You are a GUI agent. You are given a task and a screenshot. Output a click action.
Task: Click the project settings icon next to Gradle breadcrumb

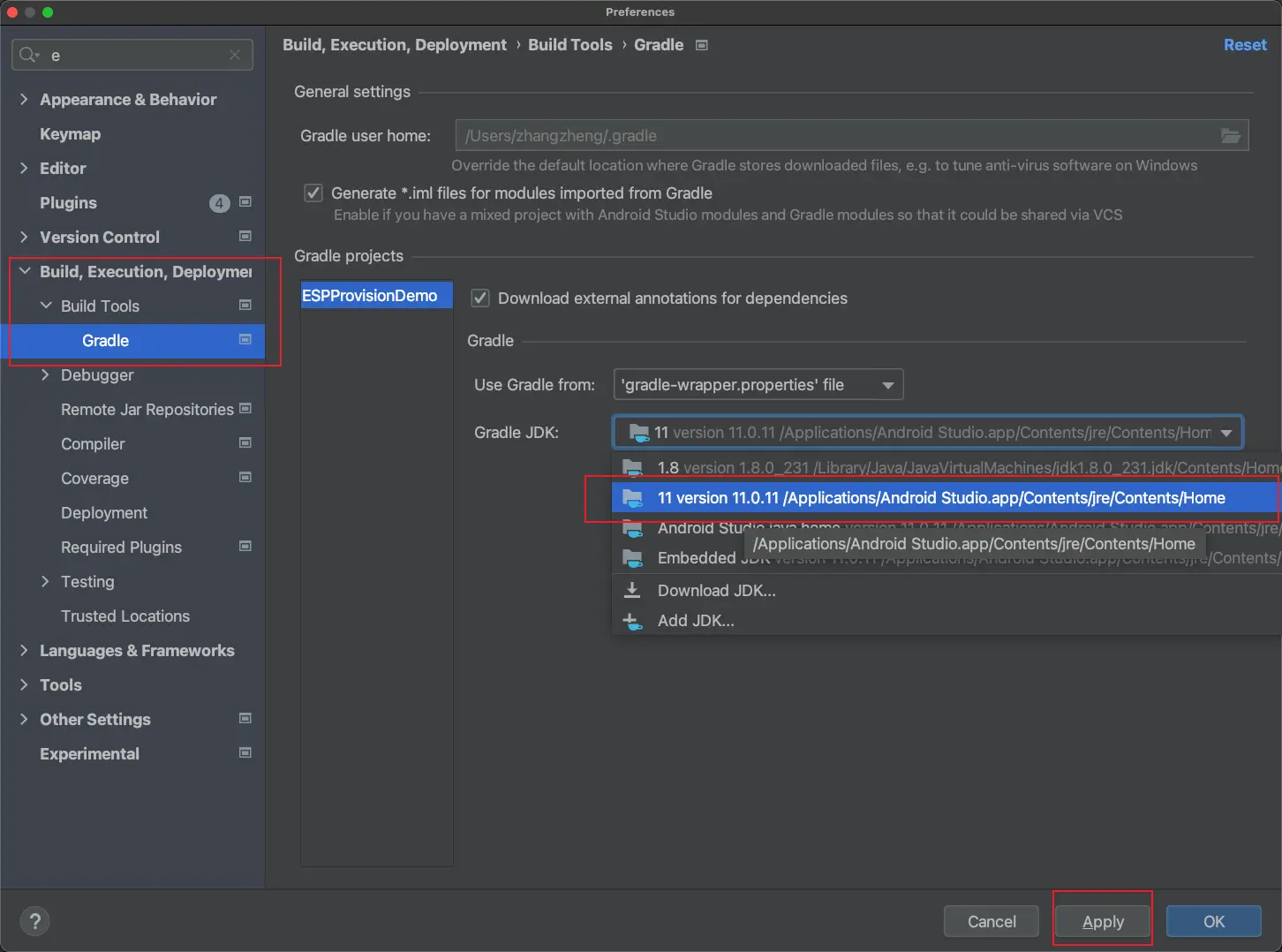(x=702, y=45)
